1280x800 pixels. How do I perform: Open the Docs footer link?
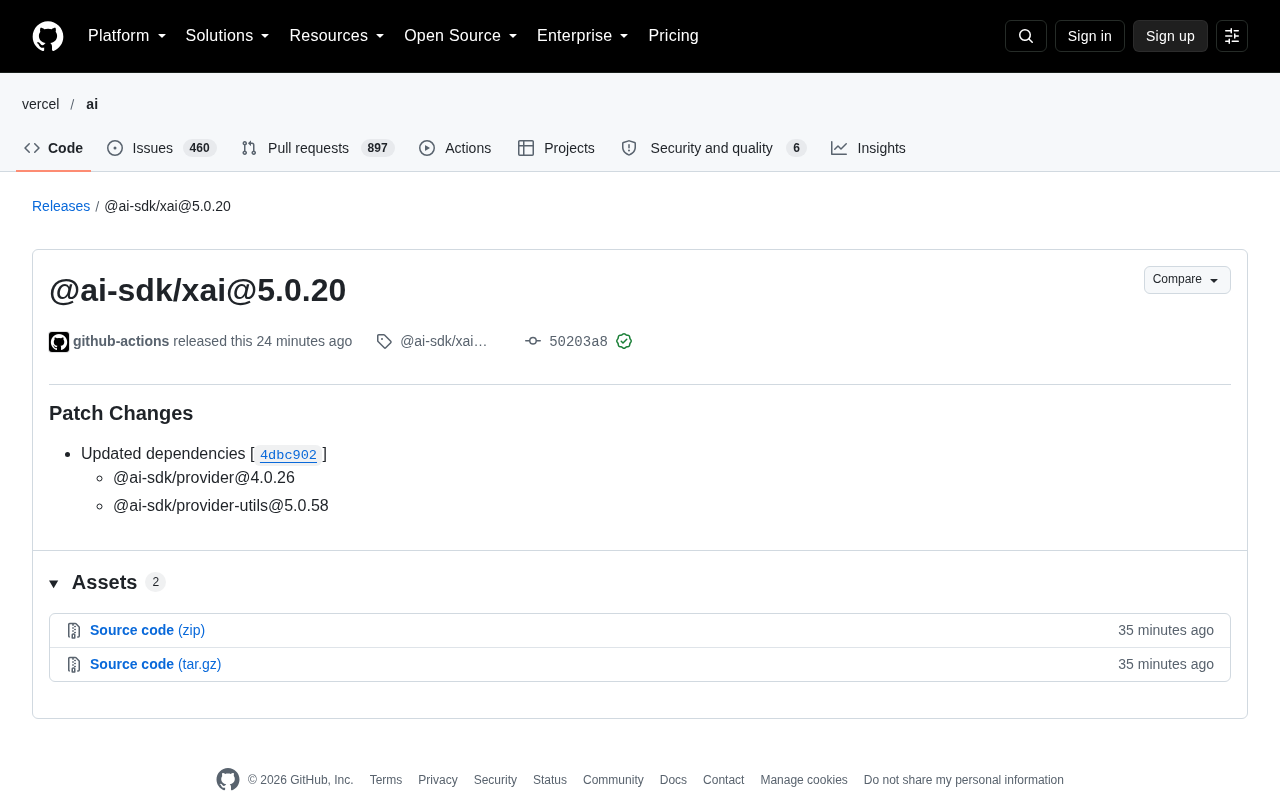click(x=673, y=780)
